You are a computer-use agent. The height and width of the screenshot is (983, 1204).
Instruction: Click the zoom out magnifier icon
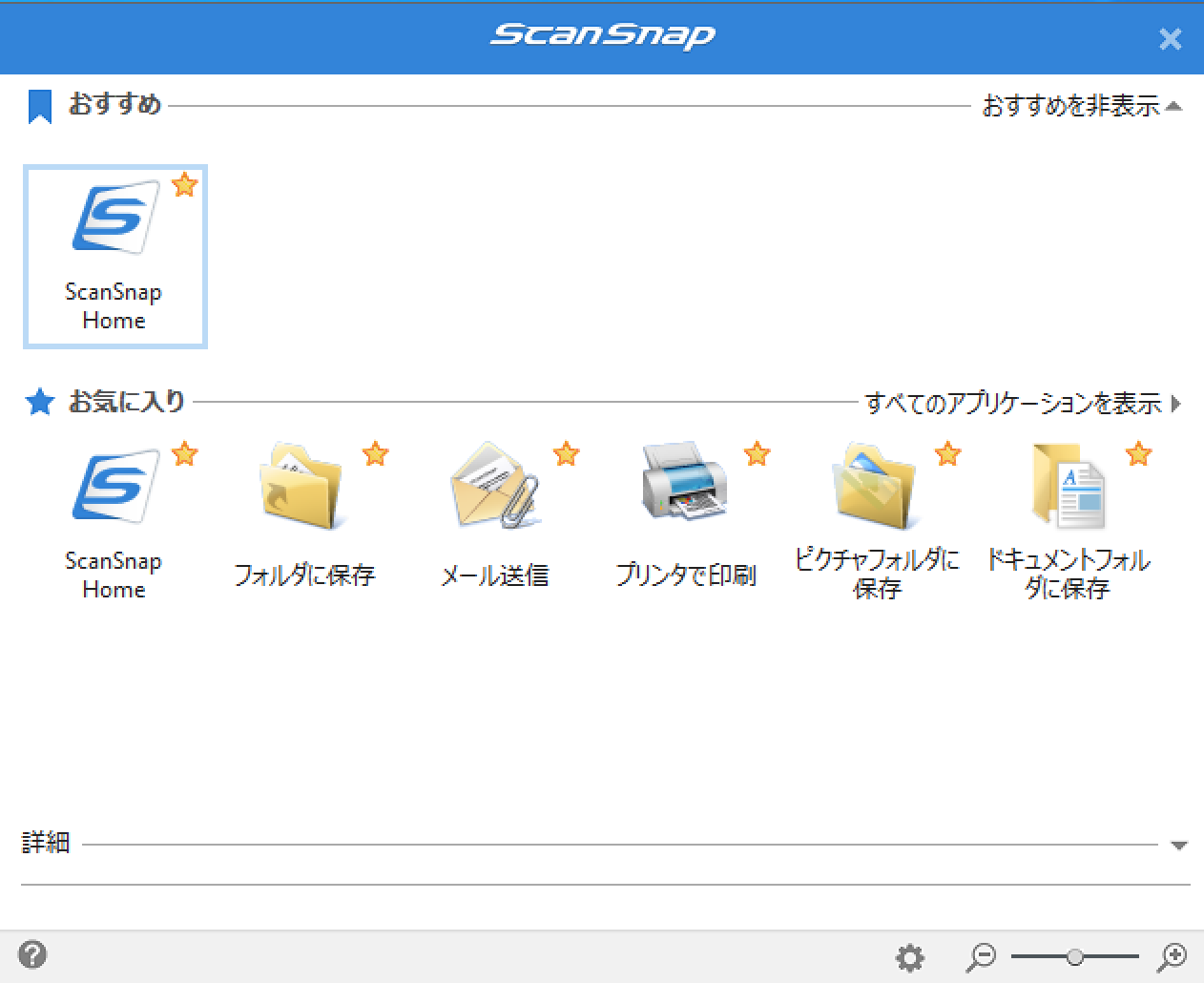tap(981, 956)
